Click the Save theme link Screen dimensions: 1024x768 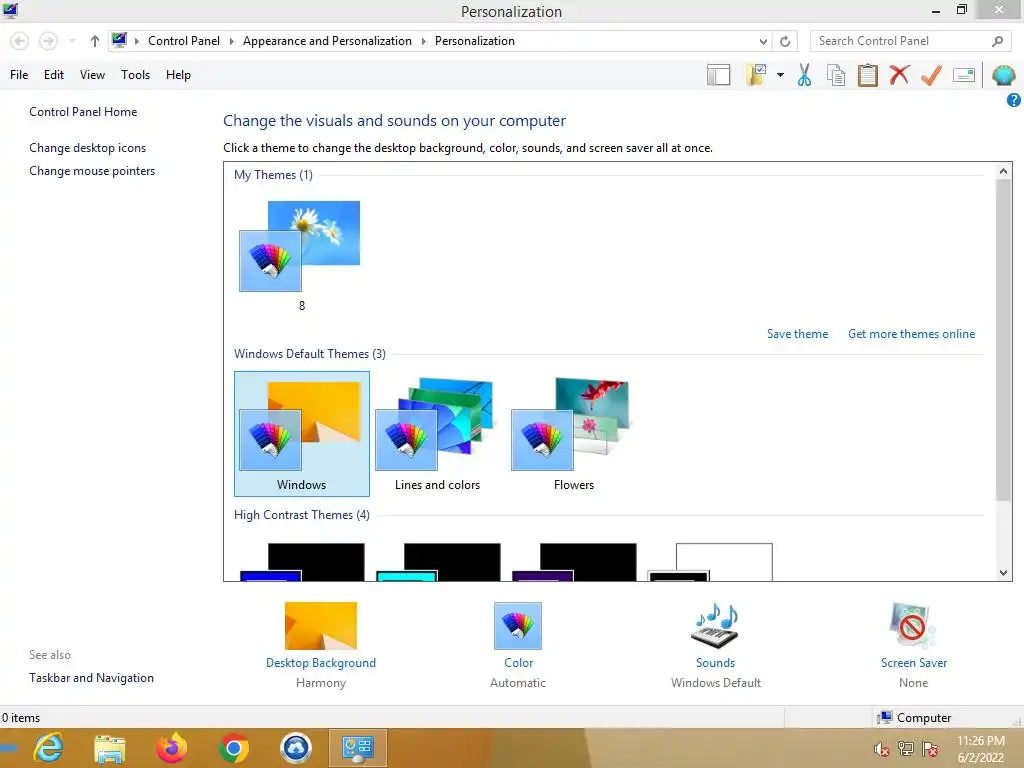[x=797, y=334]
